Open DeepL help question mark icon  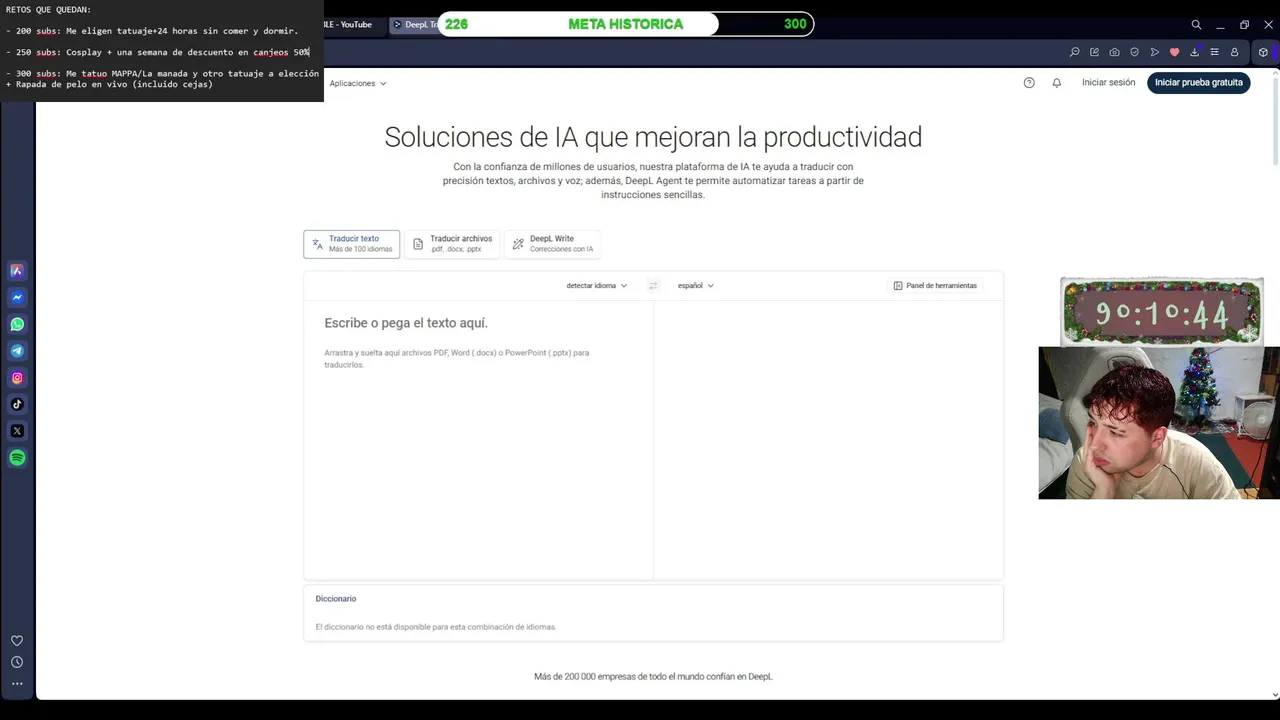1029,83
